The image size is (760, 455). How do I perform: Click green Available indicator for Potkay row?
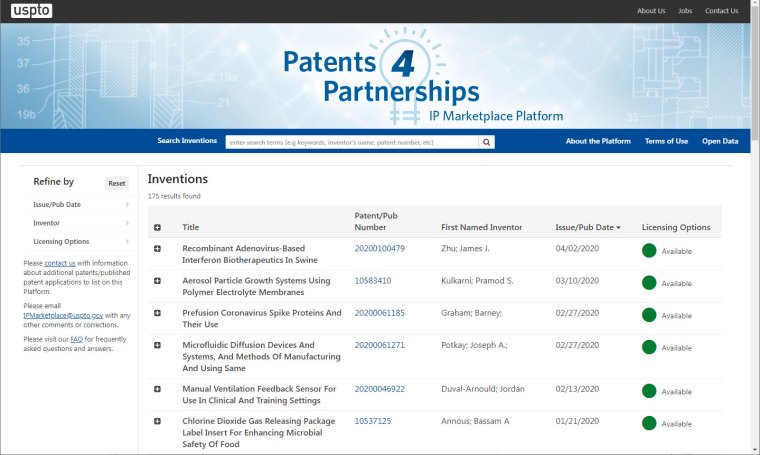click(x=649, y=347)
